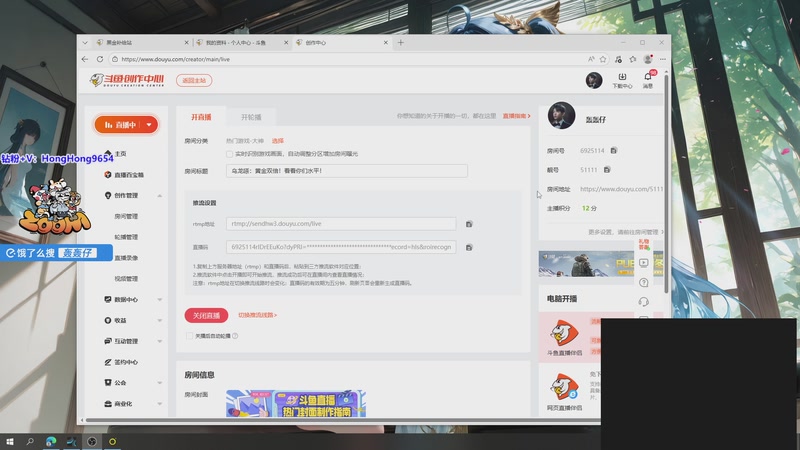Expand the 商业化 section arrow
Image resolution: width=800 pixels, height=450 pixels.
pyautogui.click(x=160, y=404)
